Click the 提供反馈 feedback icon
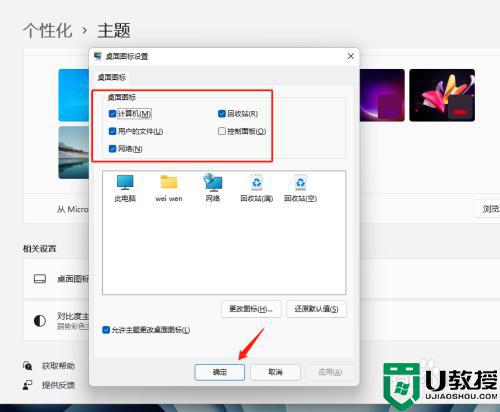The image size is (500, 412). coord(27,385)
